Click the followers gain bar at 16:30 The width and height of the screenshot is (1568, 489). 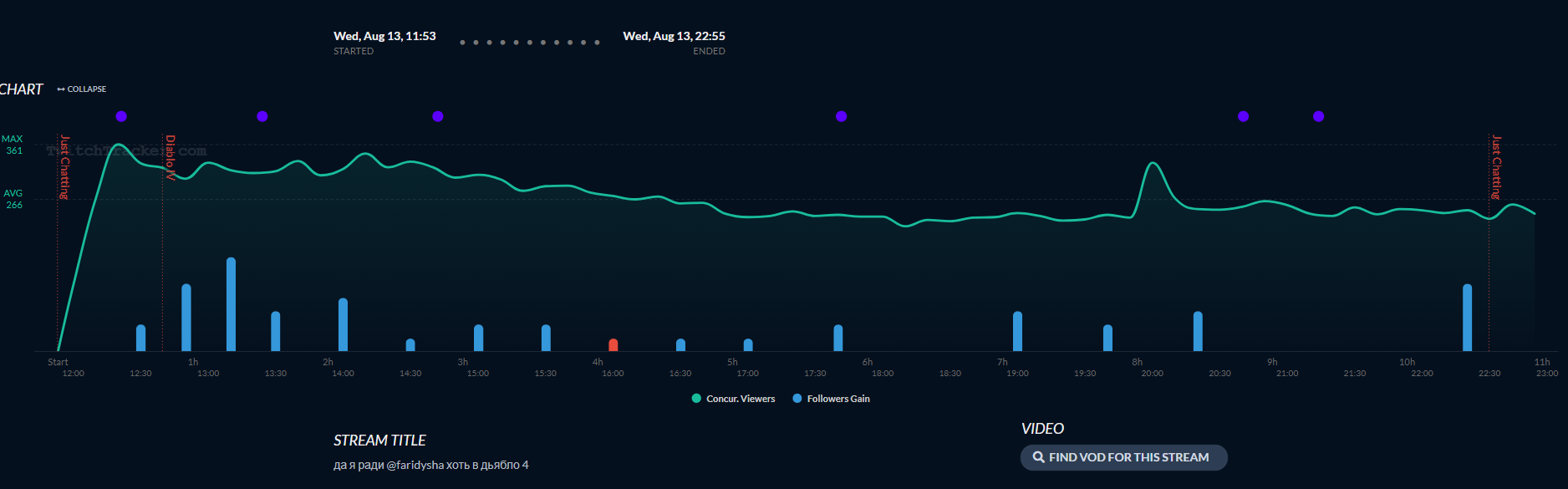[680, 344]
